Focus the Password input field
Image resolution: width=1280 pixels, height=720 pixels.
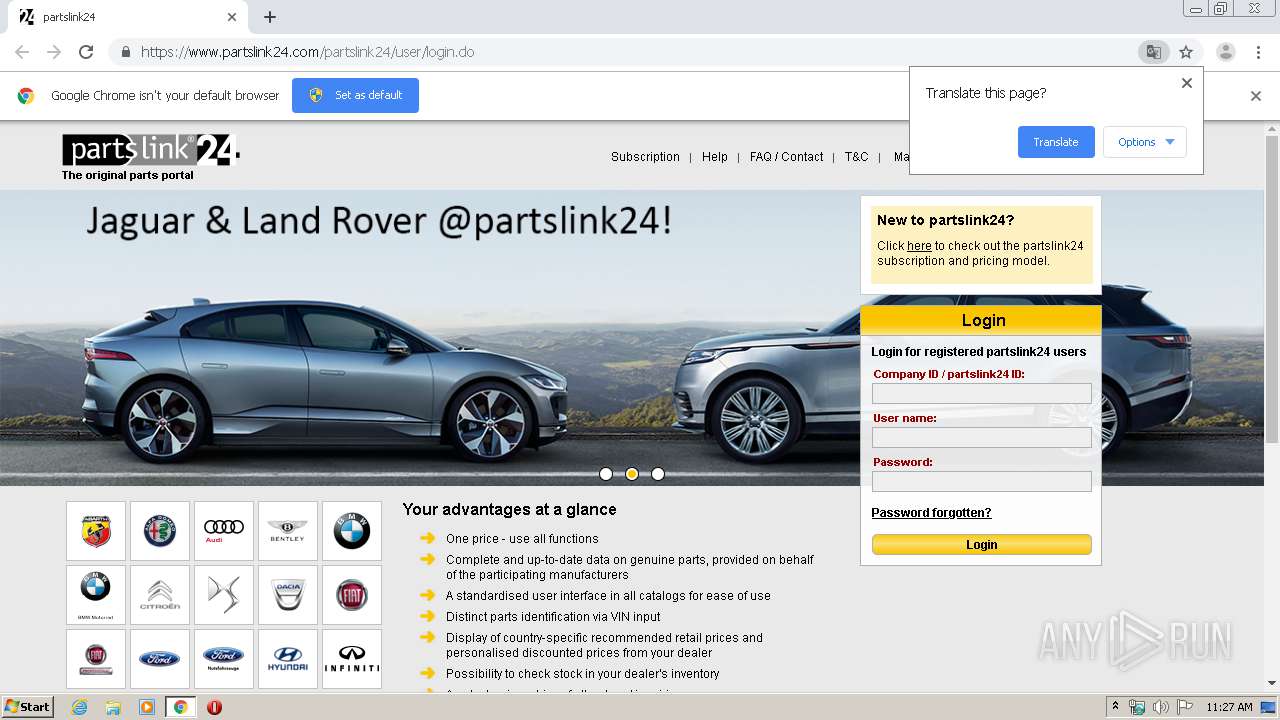point(982,482)
